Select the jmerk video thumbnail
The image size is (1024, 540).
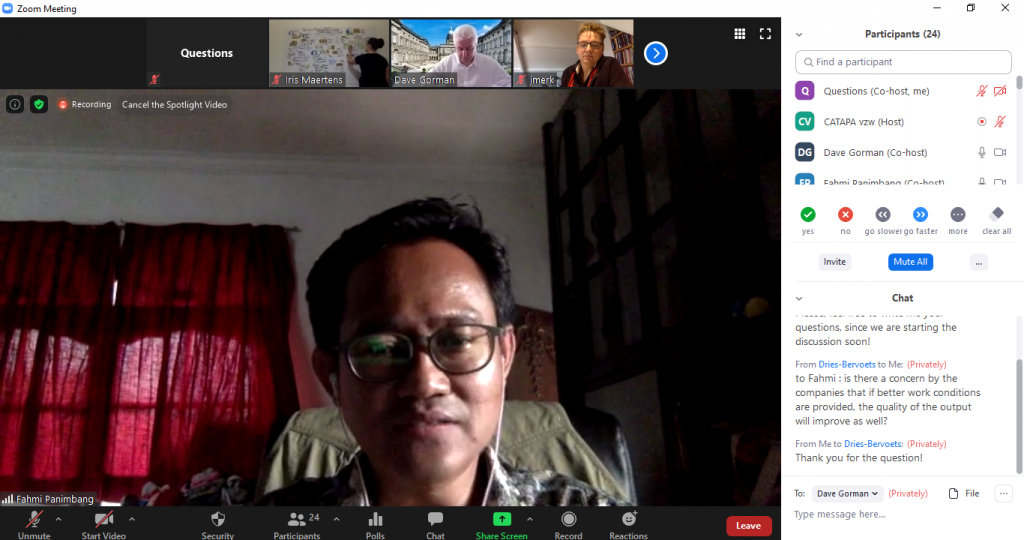click(x=573, y=53)
